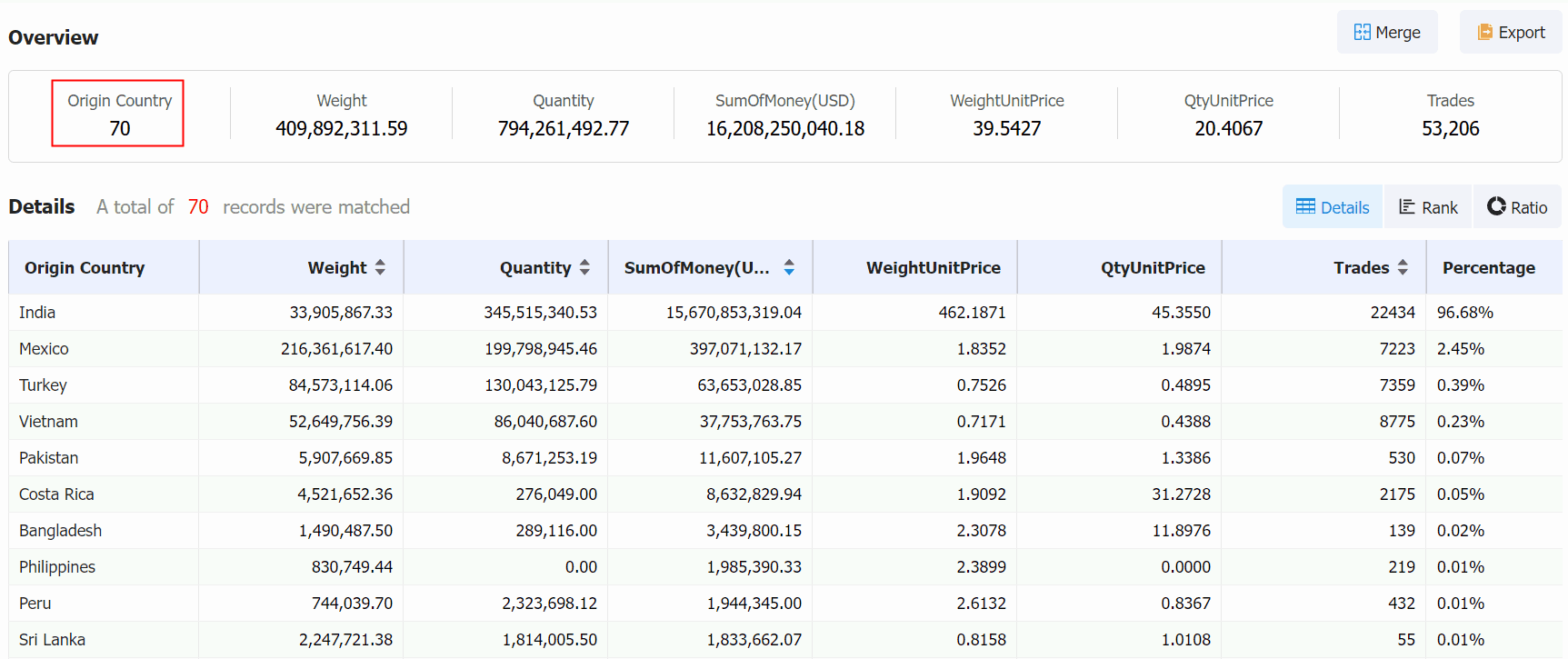
Task: Click the Merge button
Action: [1387, 32]
